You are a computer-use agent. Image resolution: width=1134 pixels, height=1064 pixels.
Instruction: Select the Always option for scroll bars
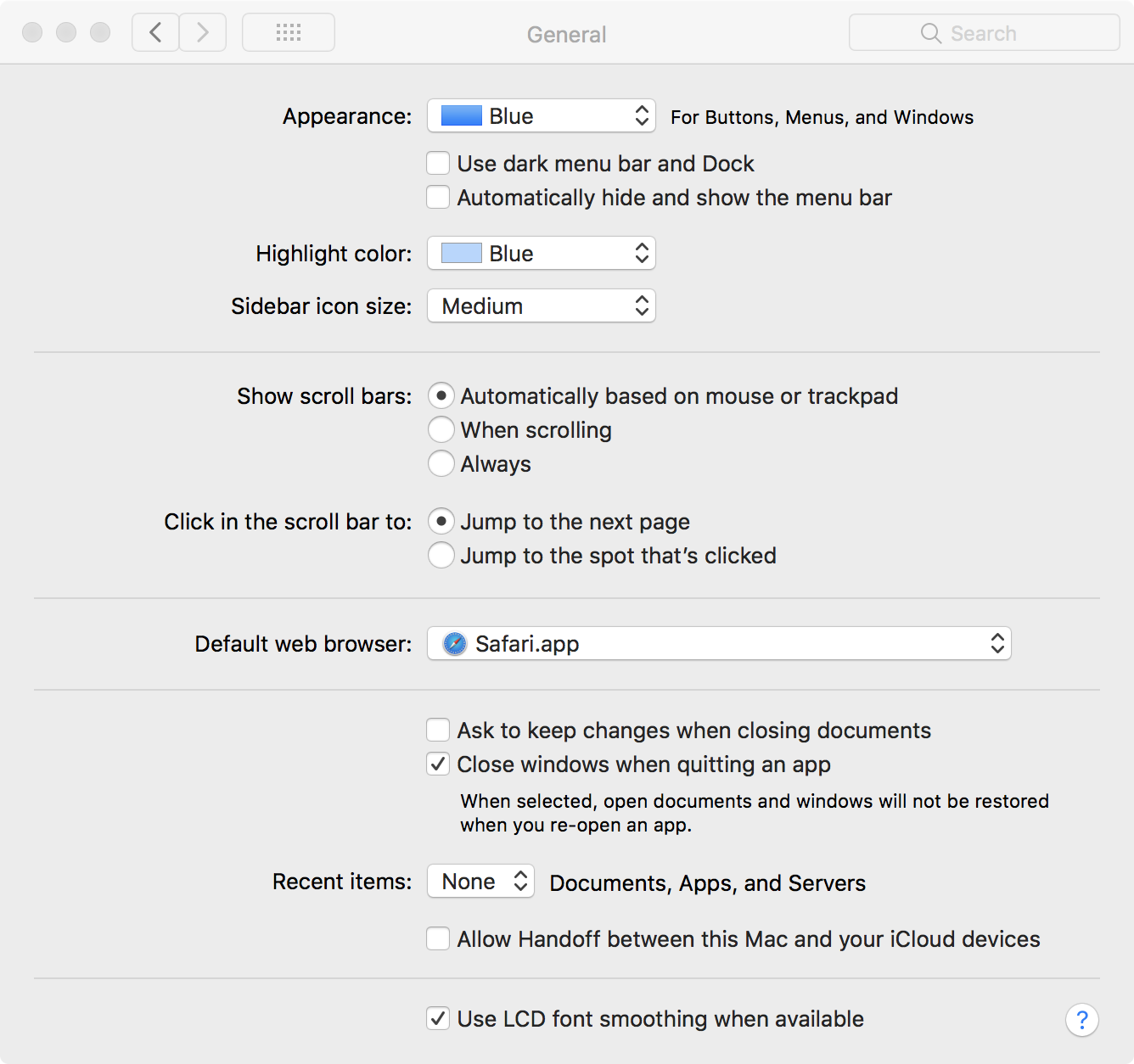point(441,463)
